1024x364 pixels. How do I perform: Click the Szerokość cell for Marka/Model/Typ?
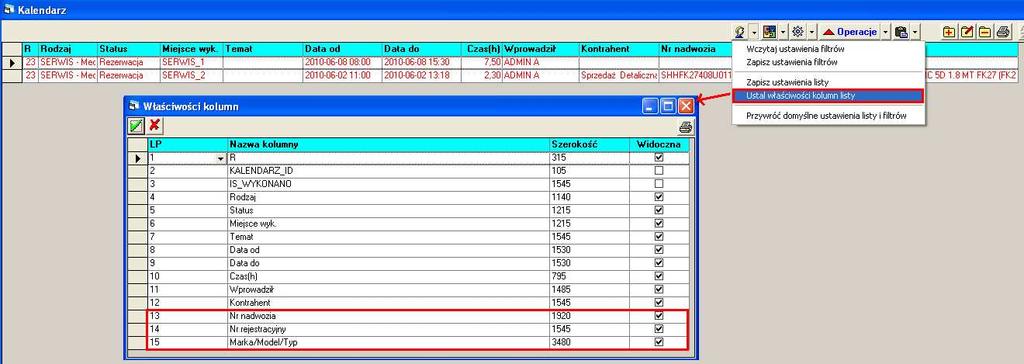click(x=589, y=342)
